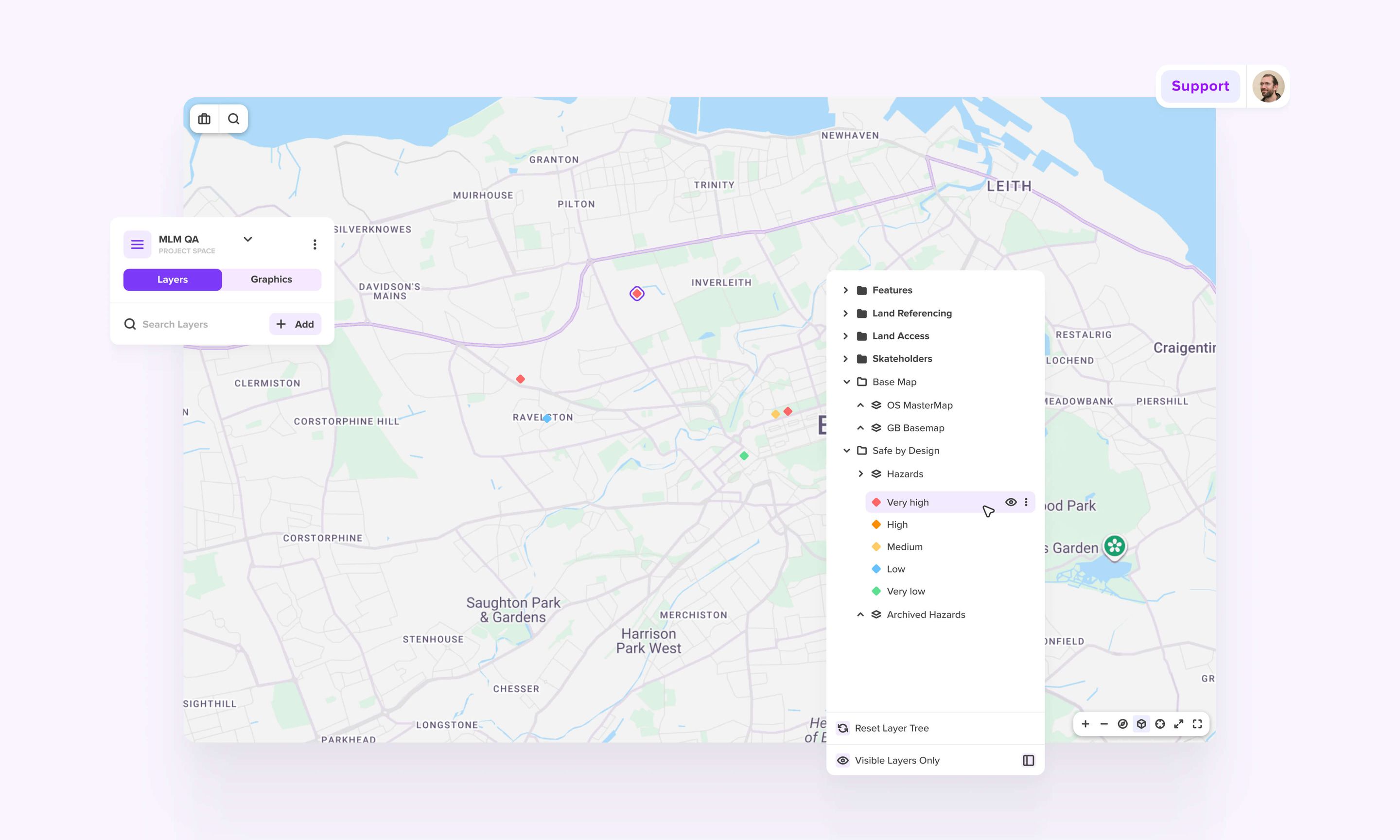Reset map bearing with compass icon

tap(1123, 724)
